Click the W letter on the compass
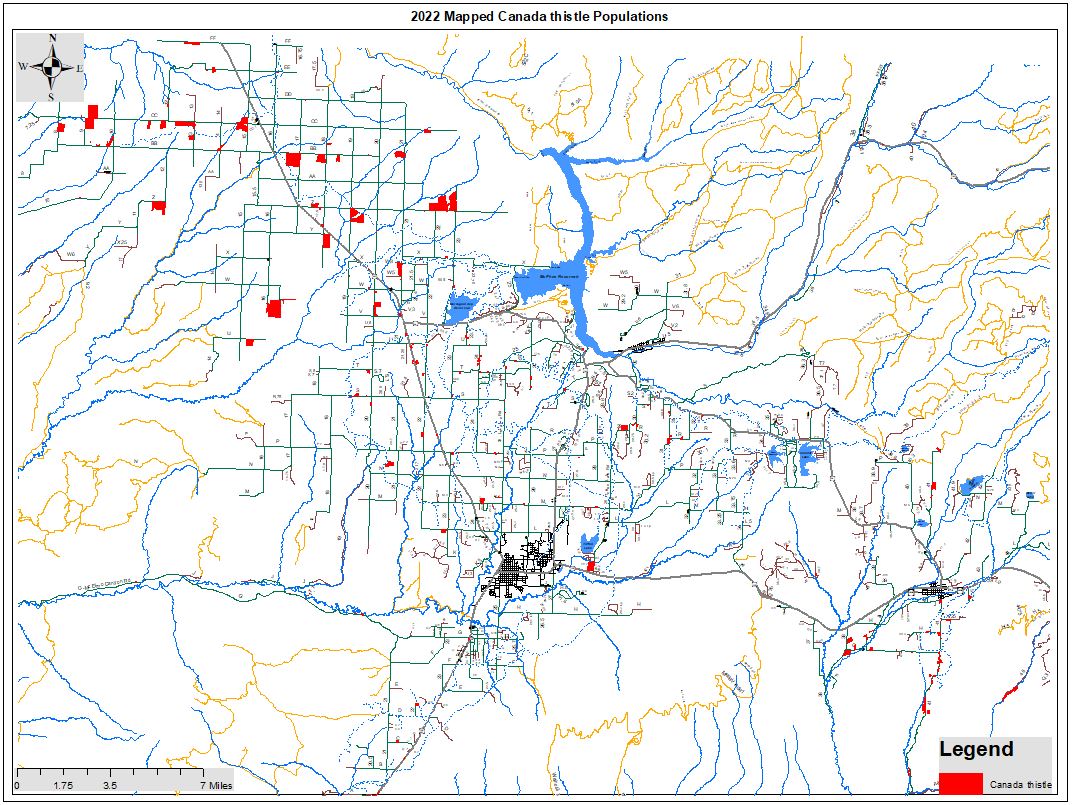1072x805 pixels. coord(23,67)
